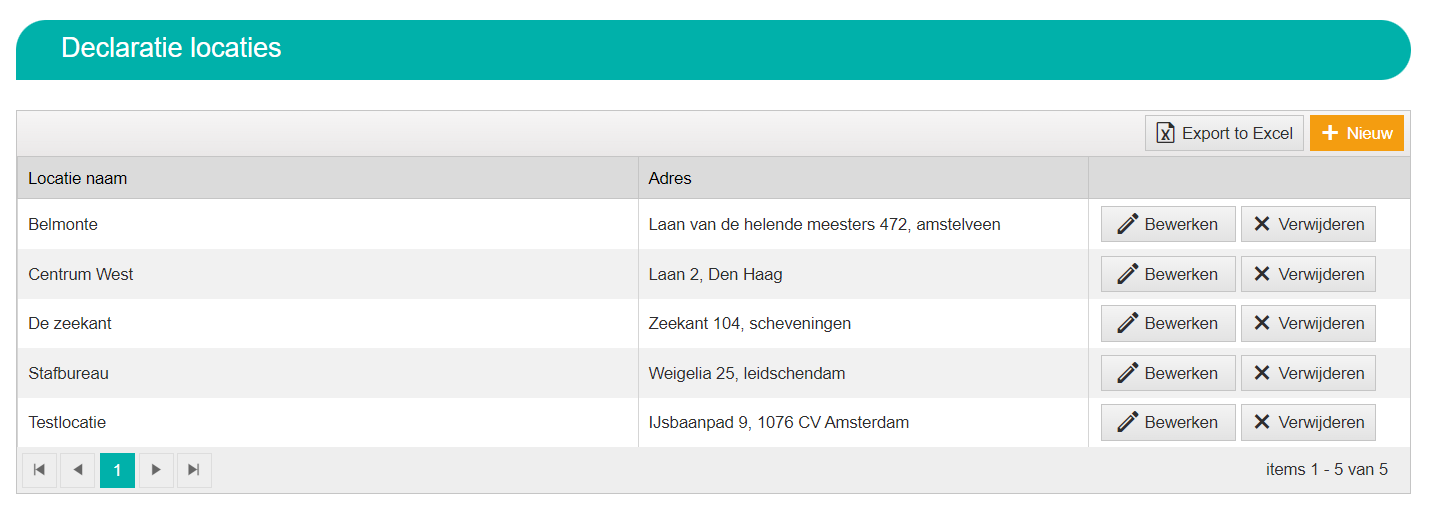This screenshot has height=509, width=1429.
Task: Click X icon in Stafbureau row
Action: pyautogui.click(x=1262, y=373)
